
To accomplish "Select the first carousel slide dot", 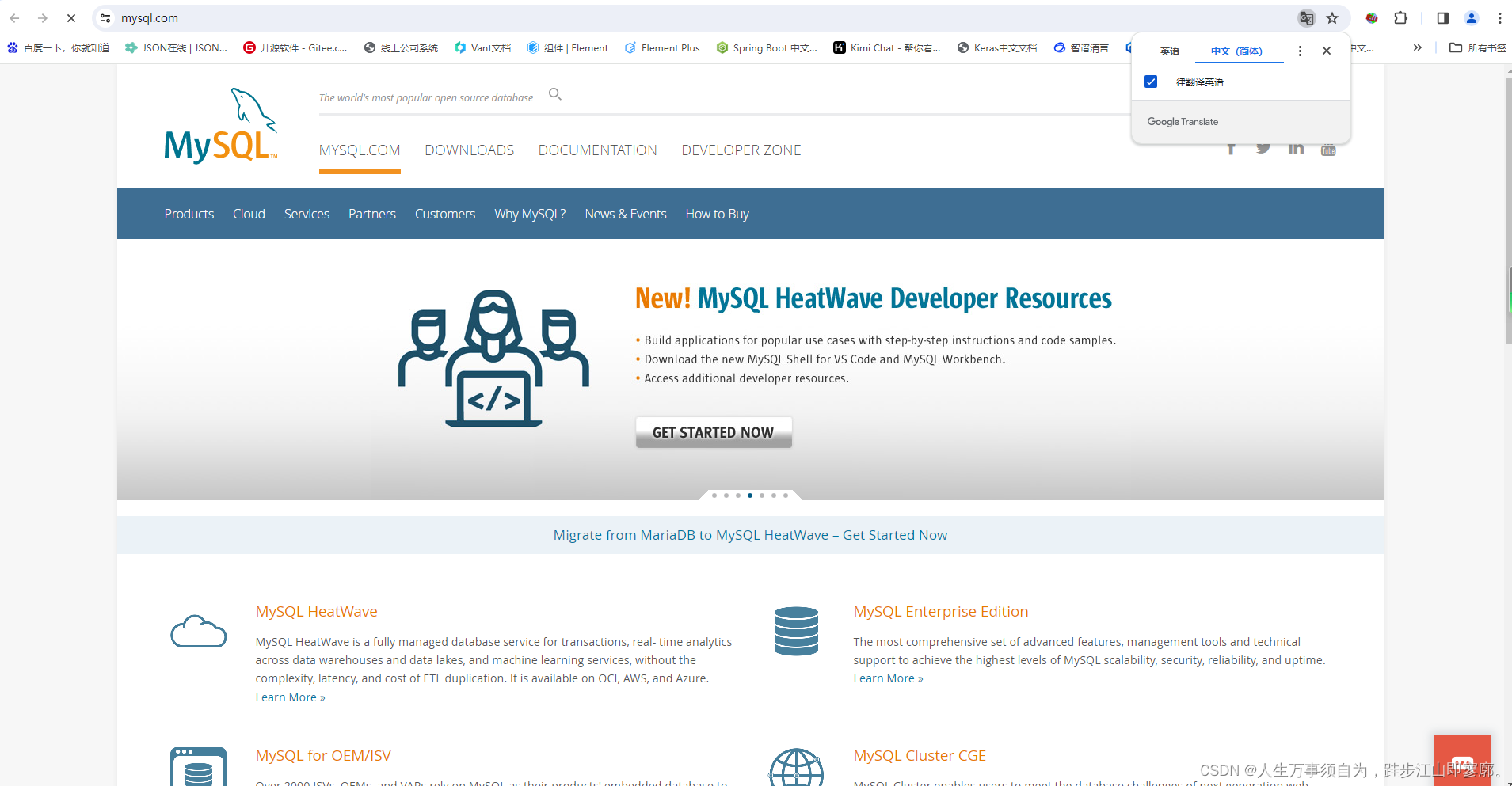I will coord(714,496).
